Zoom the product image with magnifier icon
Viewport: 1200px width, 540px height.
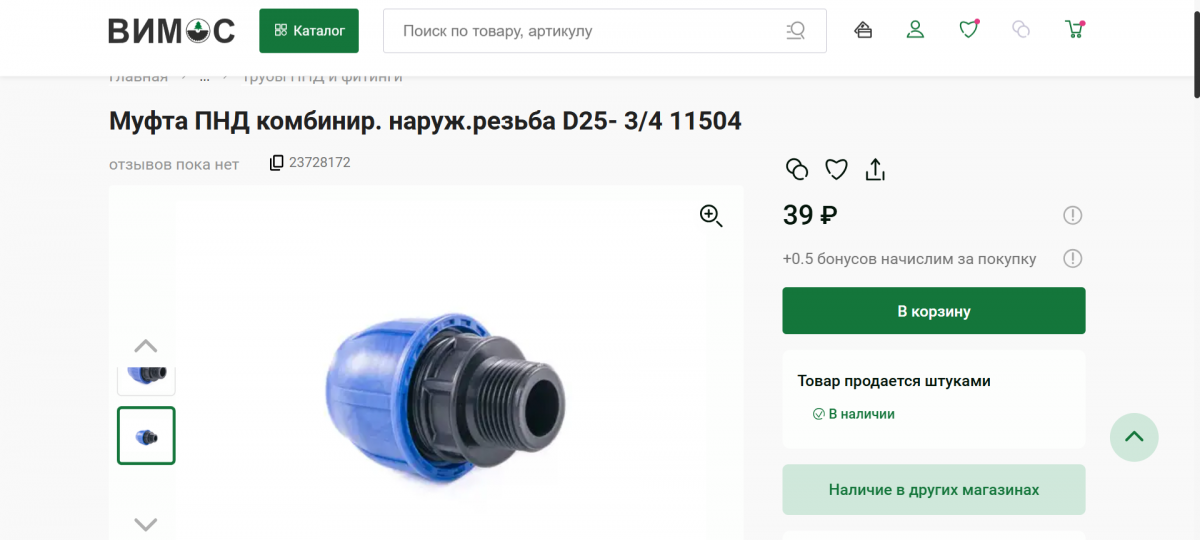711,215
